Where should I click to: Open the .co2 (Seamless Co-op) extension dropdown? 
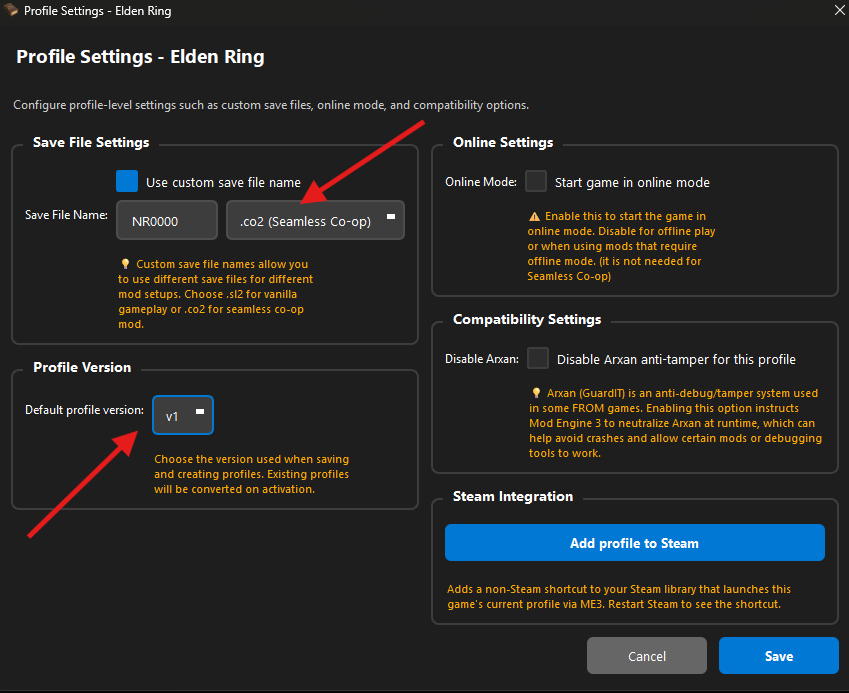315,221
